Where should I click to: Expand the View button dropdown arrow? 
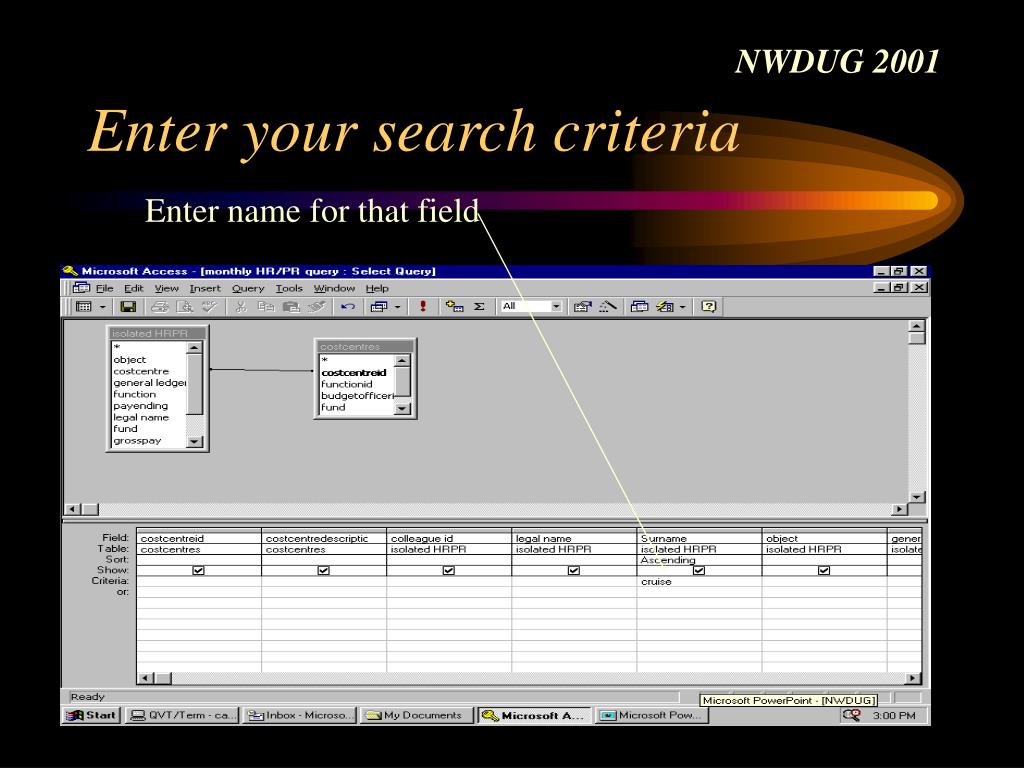[103, 307]
